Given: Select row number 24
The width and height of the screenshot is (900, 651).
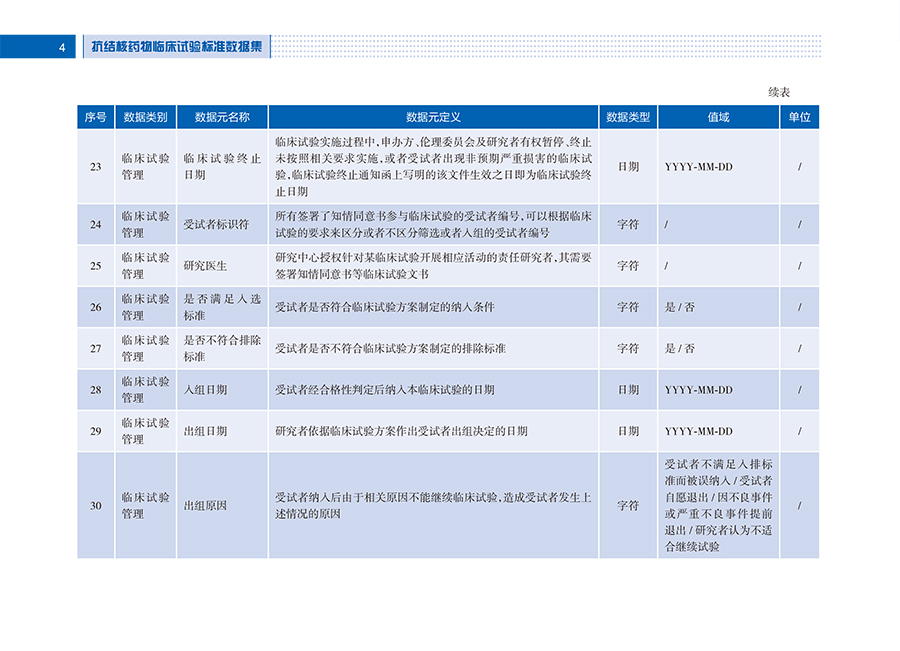Looking at the screenshot, I should pyautogui.click(x=96, y=225).
